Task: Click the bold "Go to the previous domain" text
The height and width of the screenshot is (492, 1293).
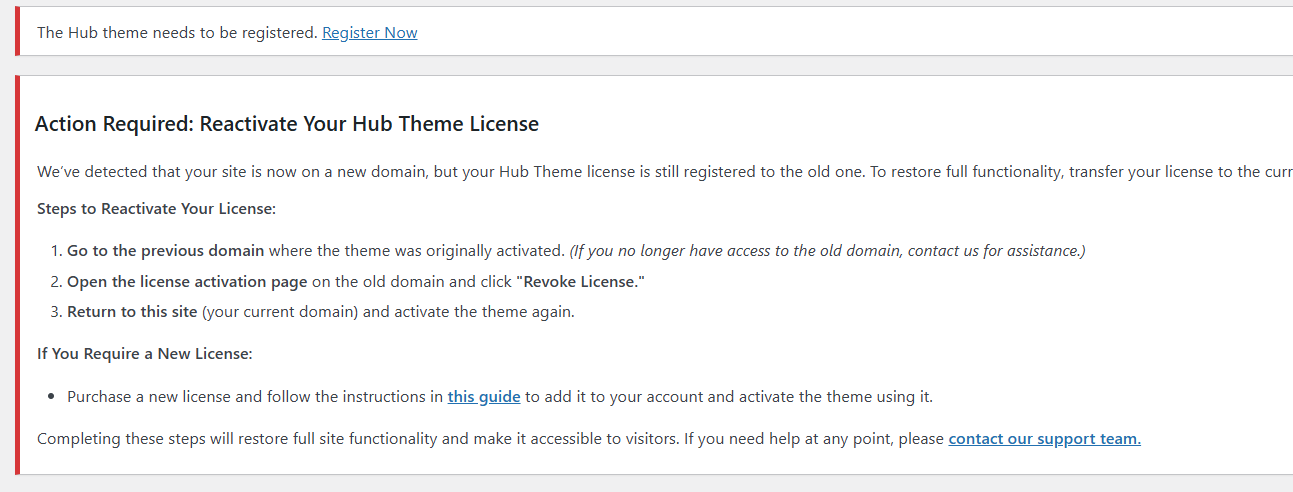Action: [165, 251]
